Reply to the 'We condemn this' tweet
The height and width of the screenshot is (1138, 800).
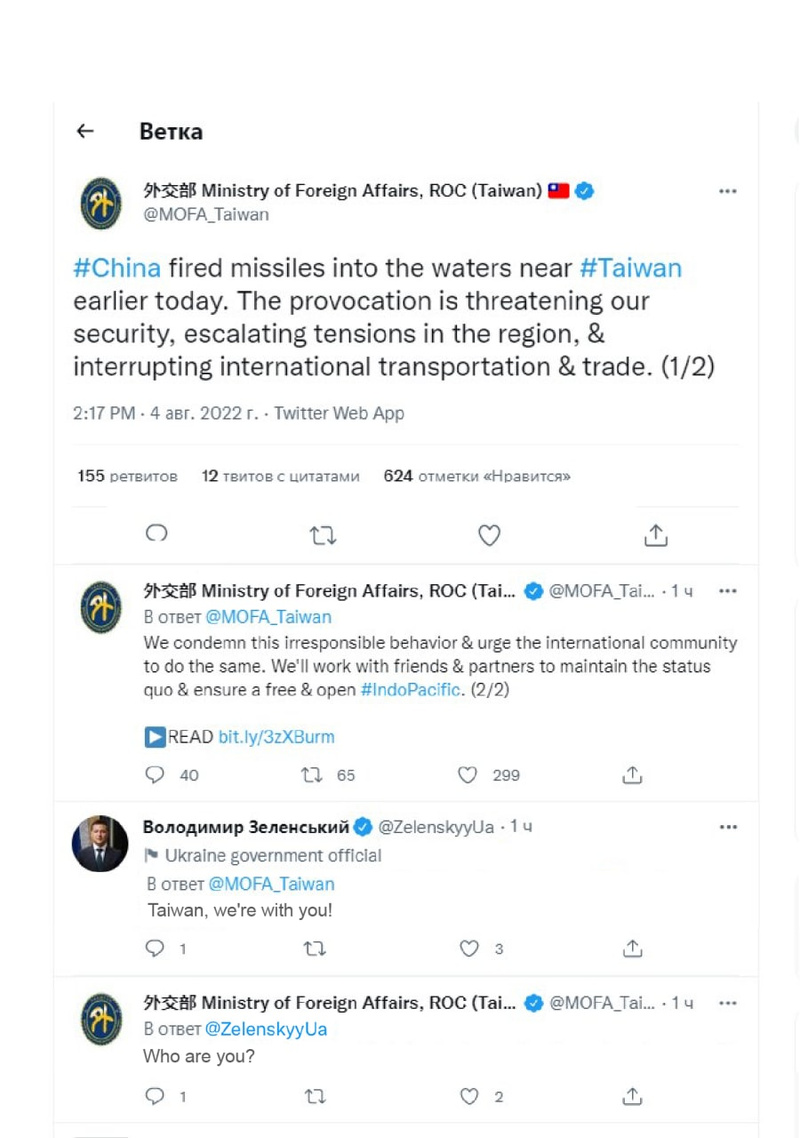click(155, 775)
